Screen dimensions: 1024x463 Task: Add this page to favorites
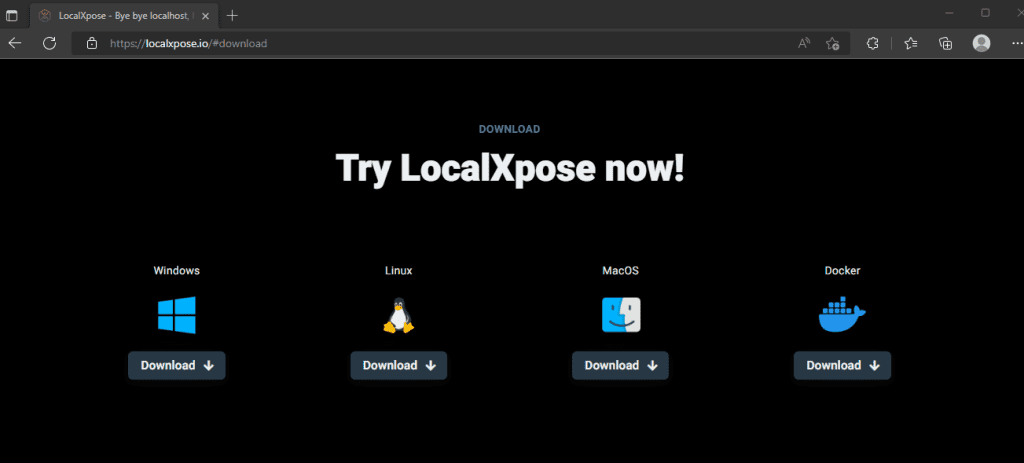click(832, 44)
